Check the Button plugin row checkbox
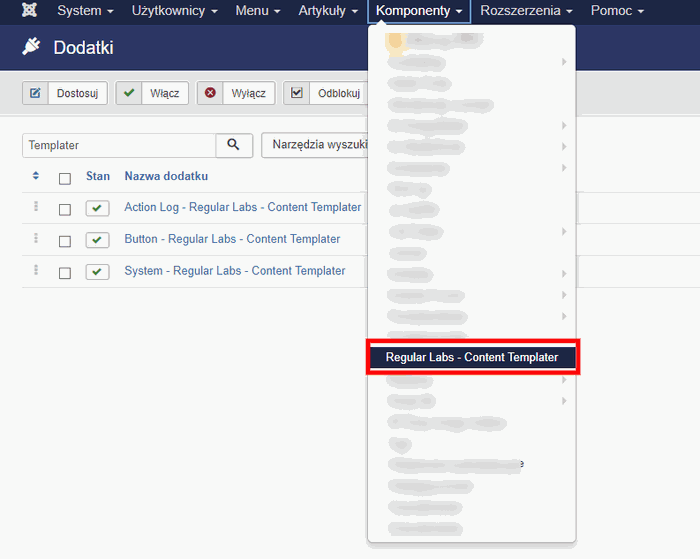The height and width of the screenshot is (559, 700). pos(65,241)
